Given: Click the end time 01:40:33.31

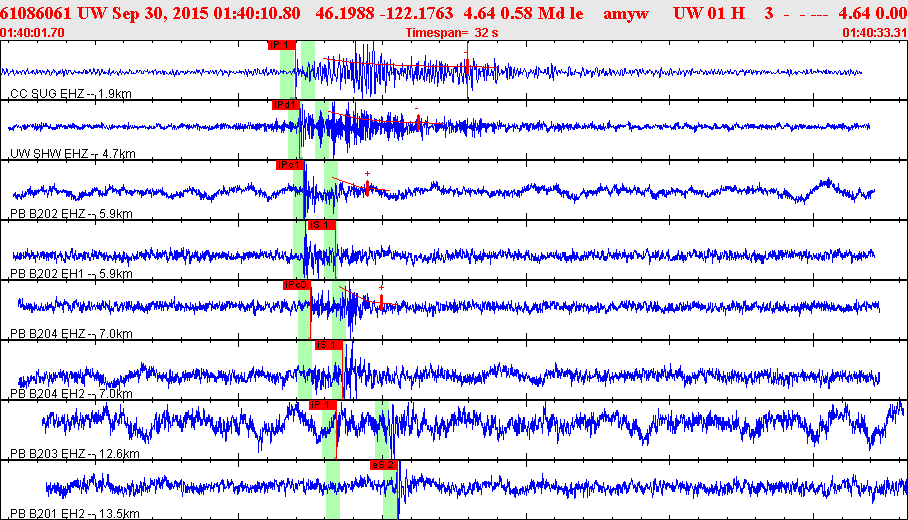Looking at the screenshot, I should pyautogui.click(x=875, y=33).
